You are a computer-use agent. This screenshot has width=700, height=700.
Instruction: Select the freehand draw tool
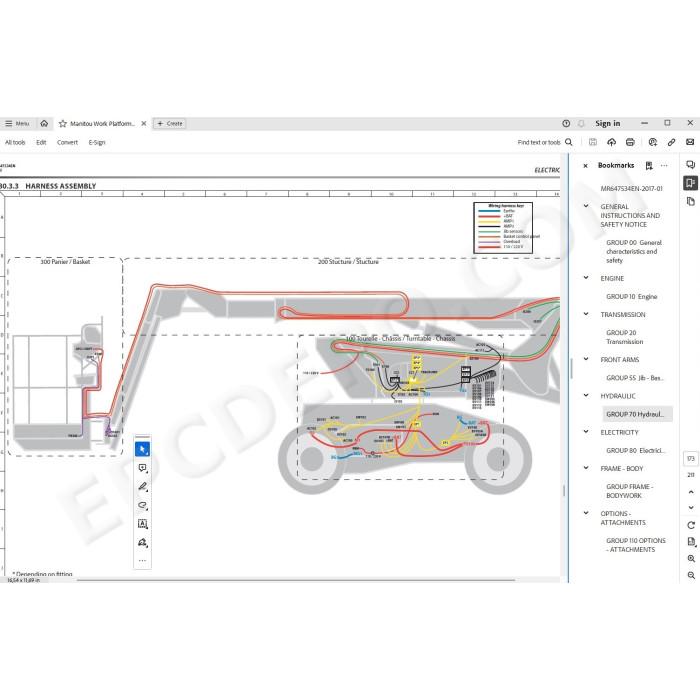coord(142,505)
